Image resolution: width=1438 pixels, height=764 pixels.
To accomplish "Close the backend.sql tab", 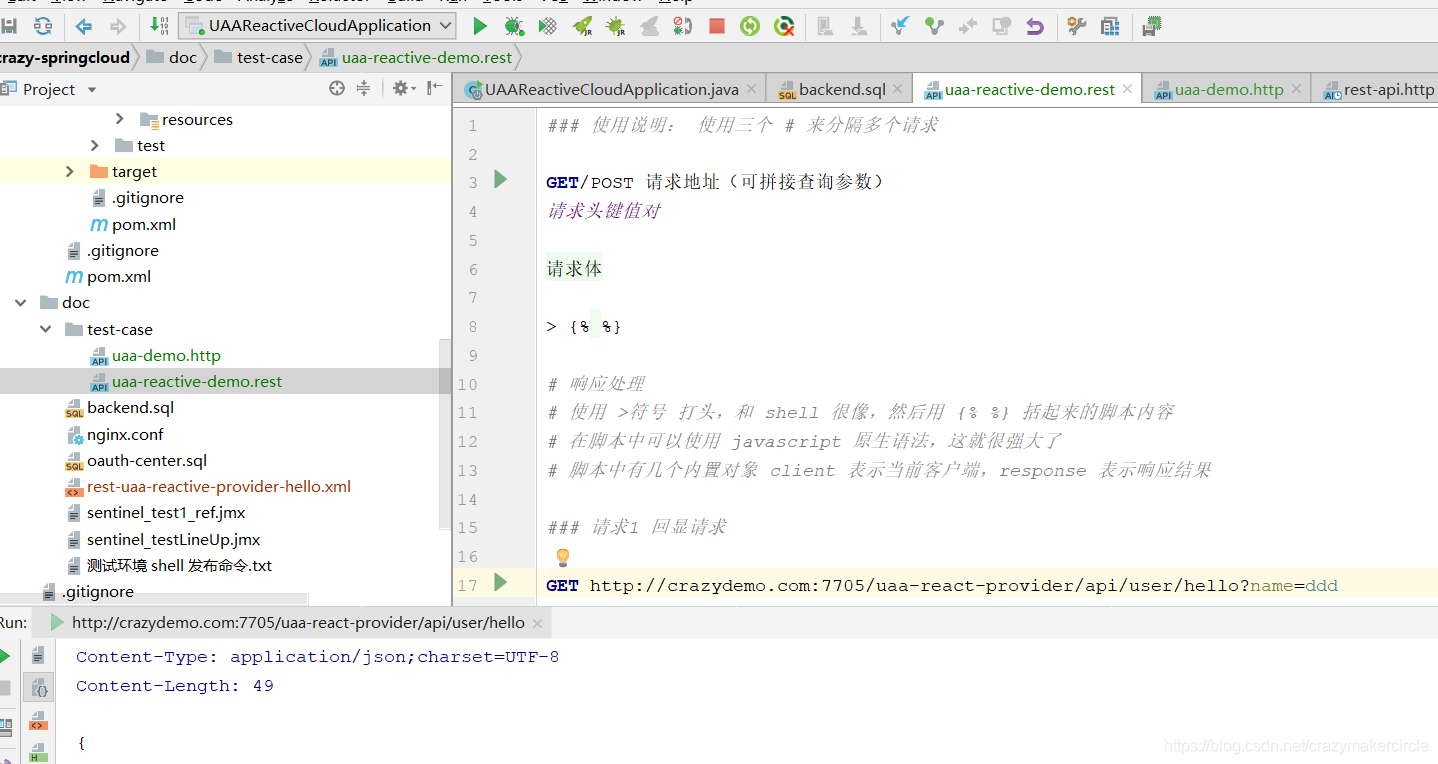I will [x=898, y=89].
